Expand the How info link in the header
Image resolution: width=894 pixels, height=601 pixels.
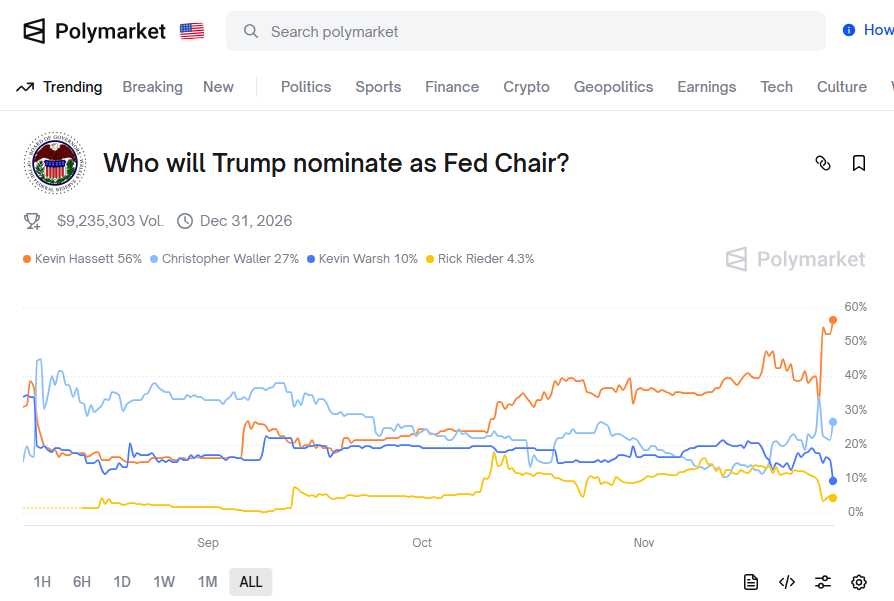pyautogui.click(x=865, y=30)
